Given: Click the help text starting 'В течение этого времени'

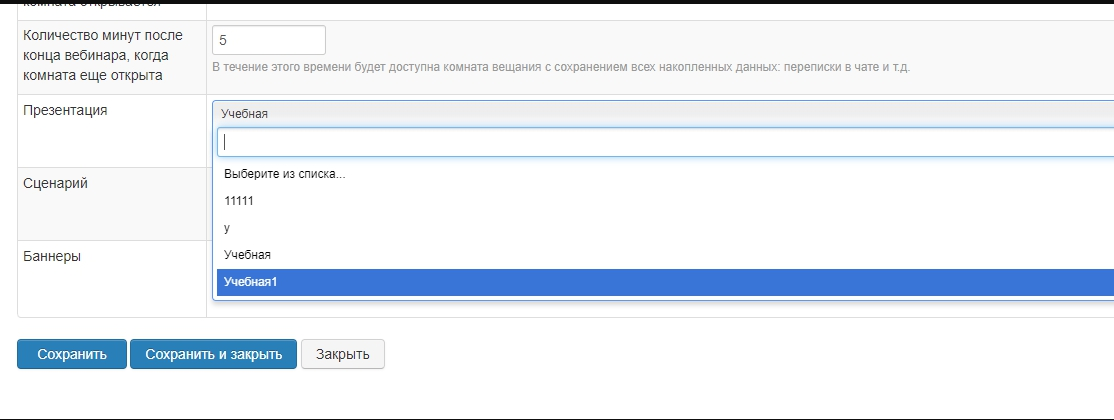Looking at the screenshot, I should point(561,68).
